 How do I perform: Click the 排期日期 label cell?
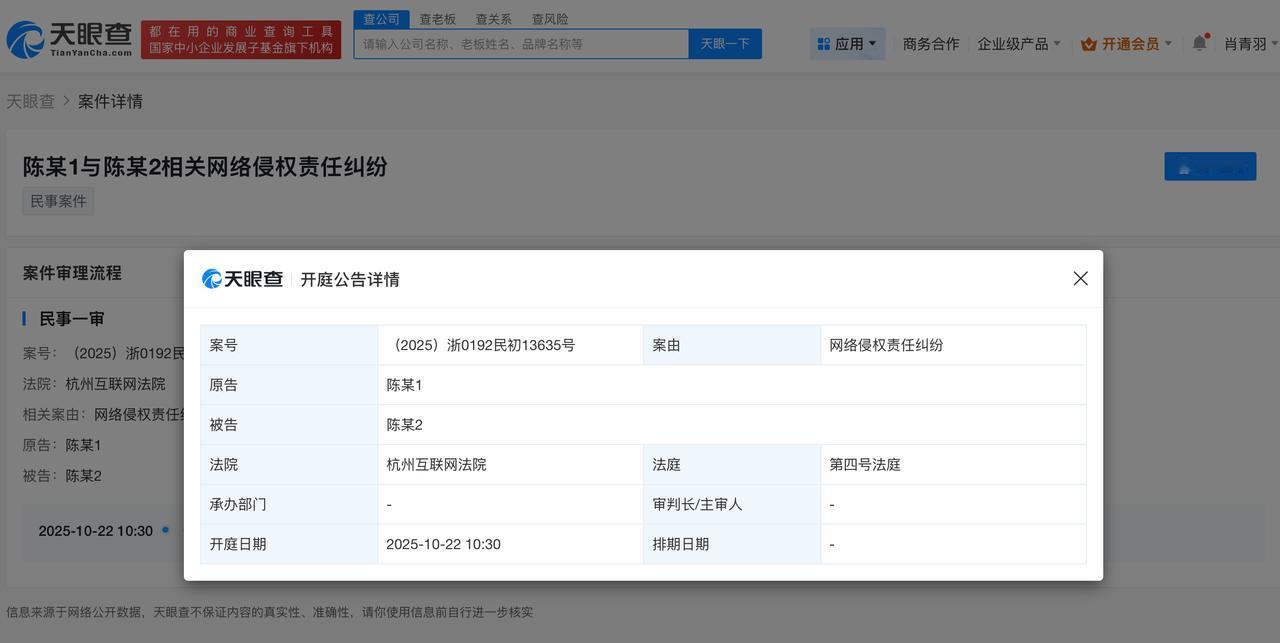coord(732,545)
